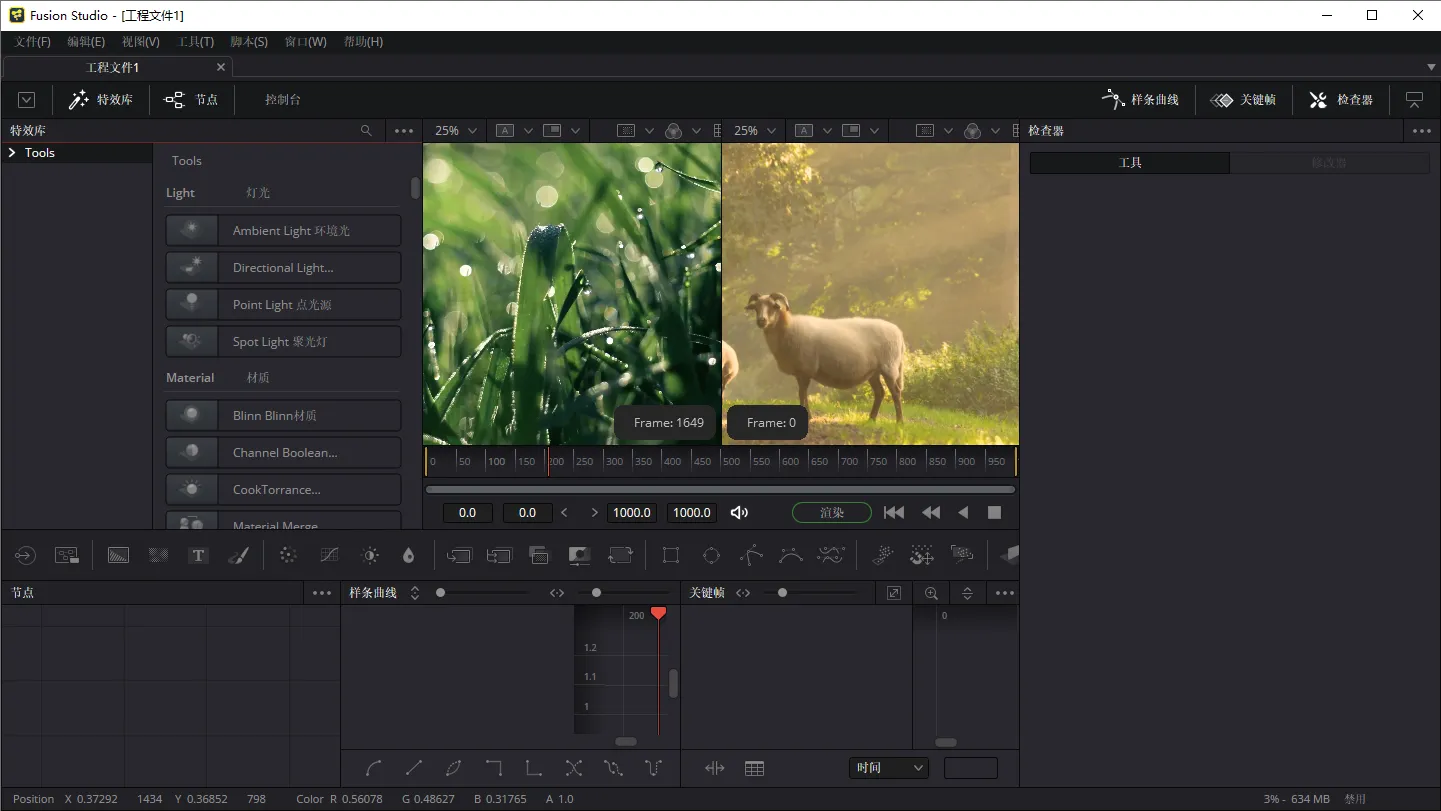Open the 时间 dropdown in the keyframes panel
Image resolution: width=1441 pixels, height=811 pixels.
click(x=889, y=768)
